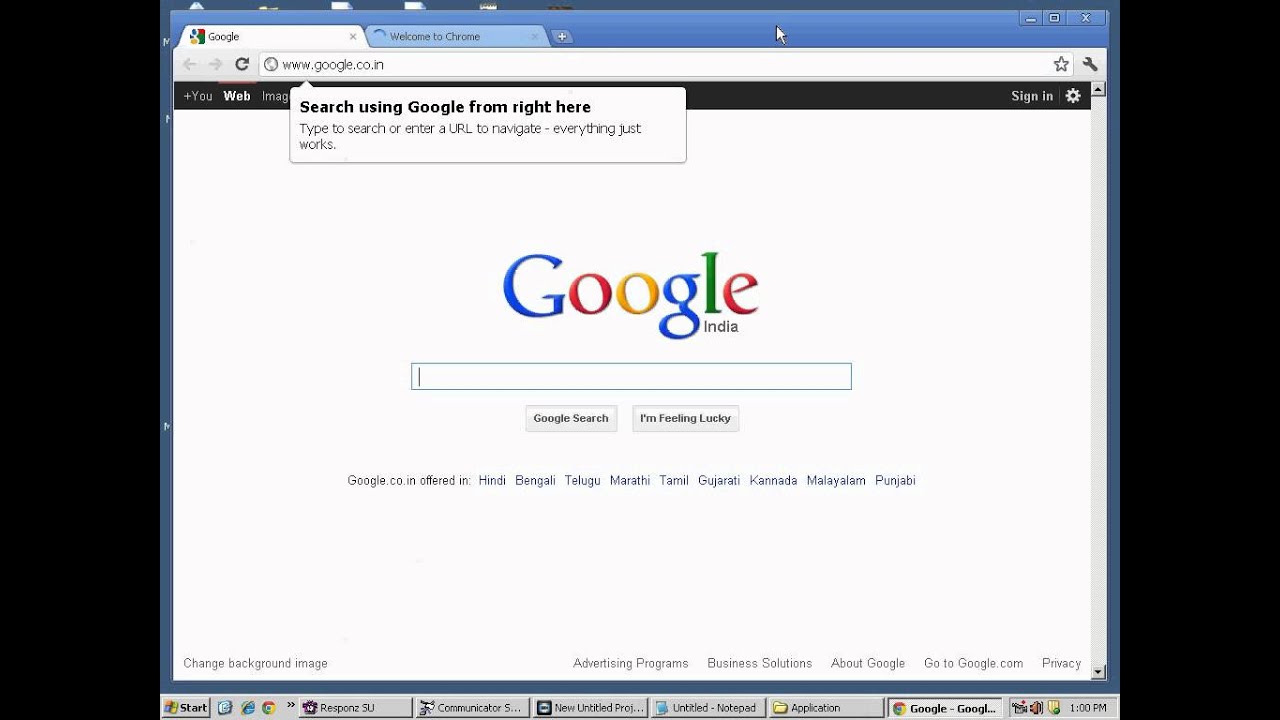1280x720 pixels.
Task: Click the Google India logo
Action: (630, 295)
